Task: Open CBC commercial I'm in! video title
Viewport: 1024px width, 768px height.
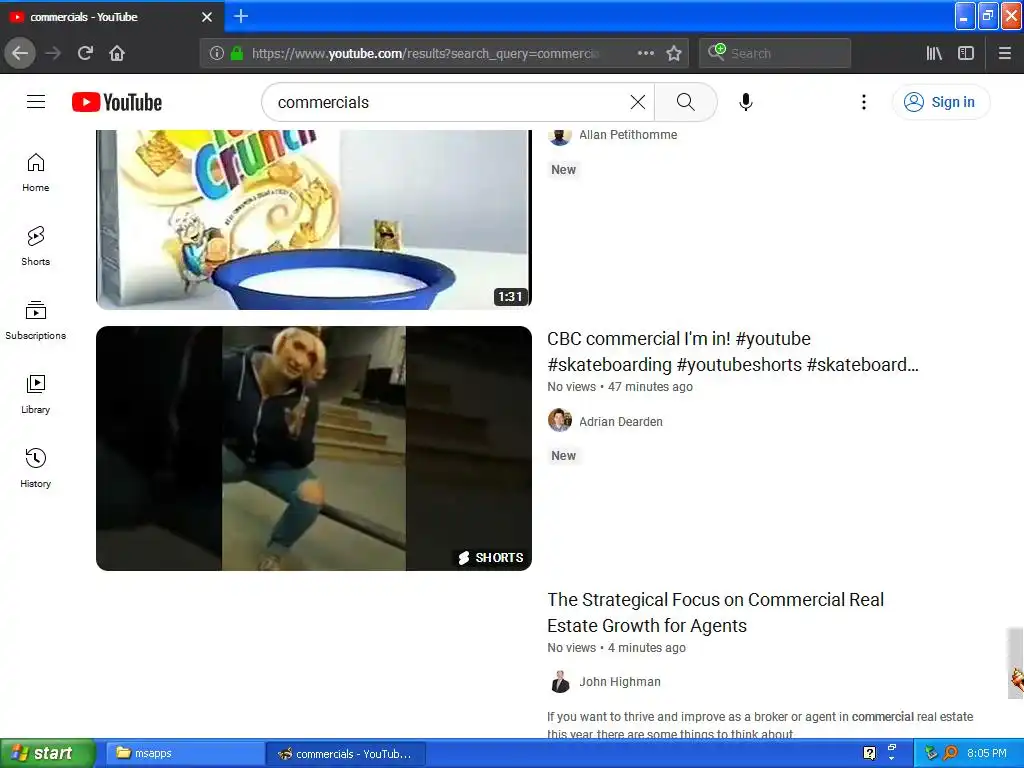Action: pos(733,351)
